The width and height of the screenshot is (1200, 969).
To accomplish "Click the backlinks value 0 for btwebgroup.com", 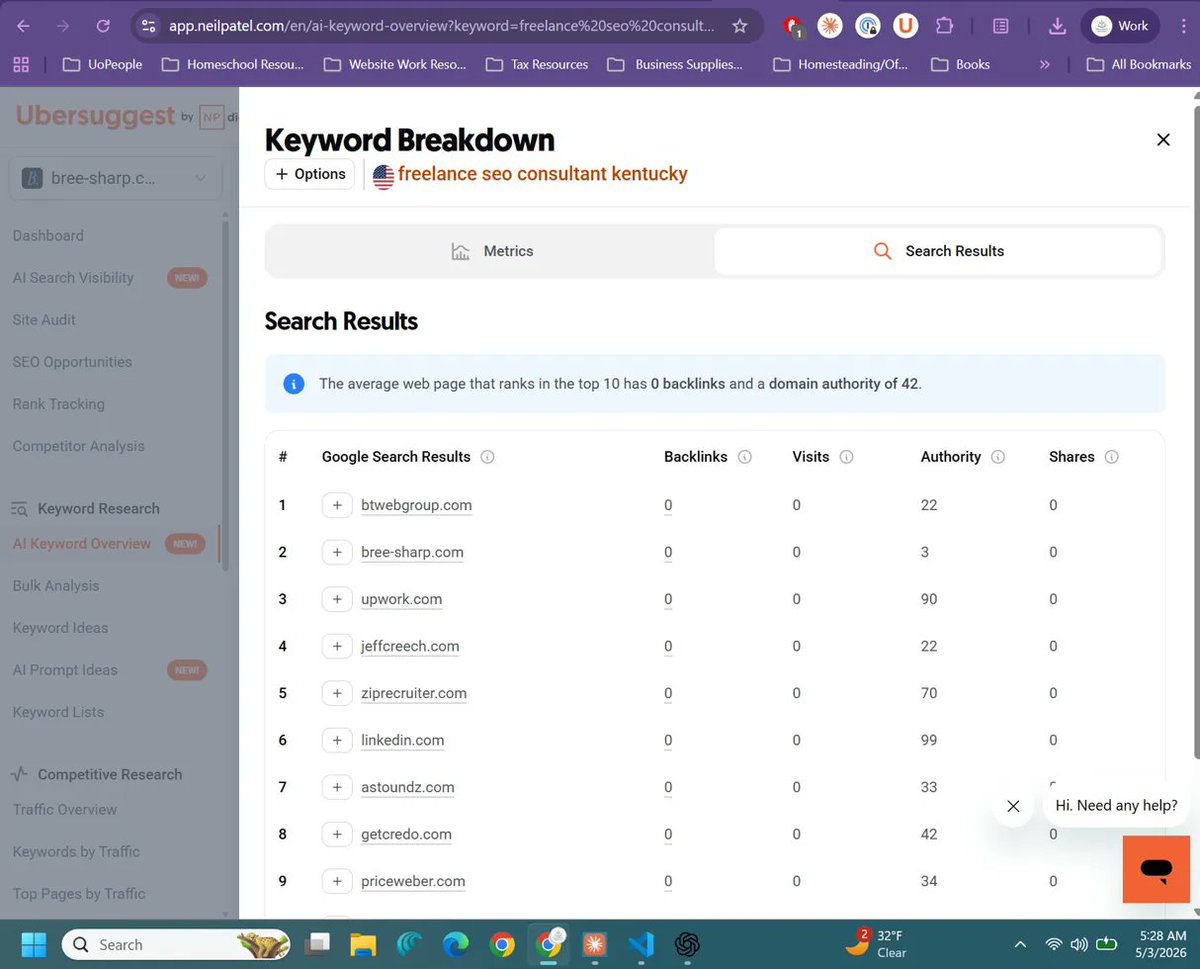I will 668,505.
